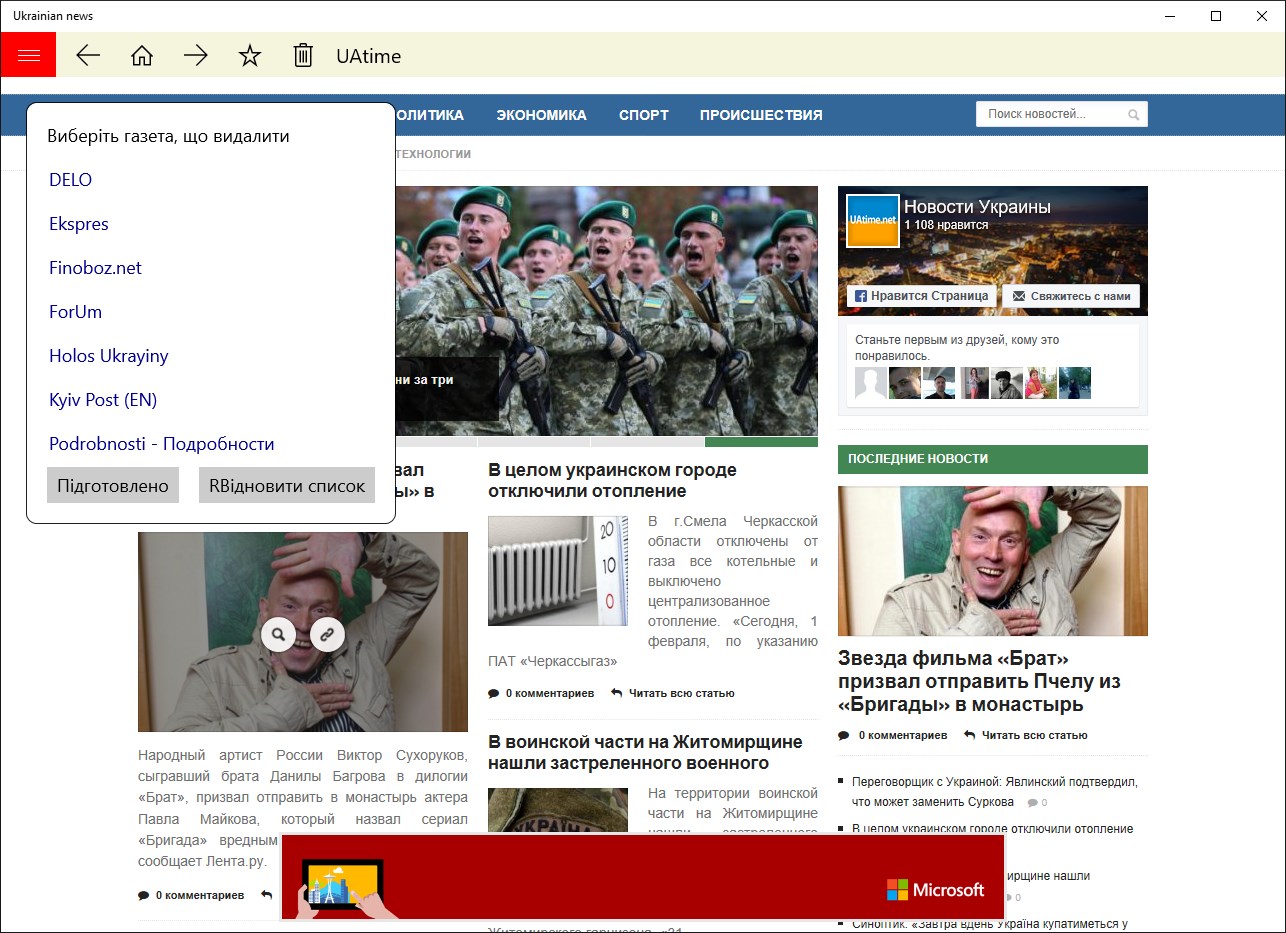The width and height of the screenshot is (1286, 933).
Task: Click the Свяжитесь с нами button
Action: (1070, 296)
